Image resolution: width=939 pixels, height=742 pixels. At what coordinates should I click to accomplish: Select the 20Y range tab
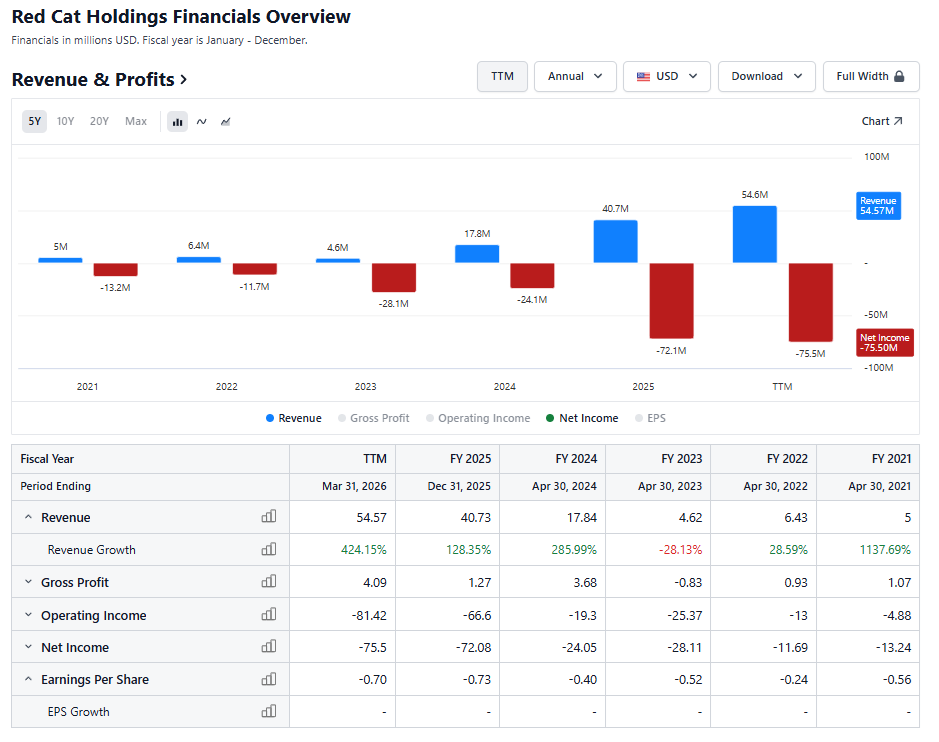coord(99,122)
